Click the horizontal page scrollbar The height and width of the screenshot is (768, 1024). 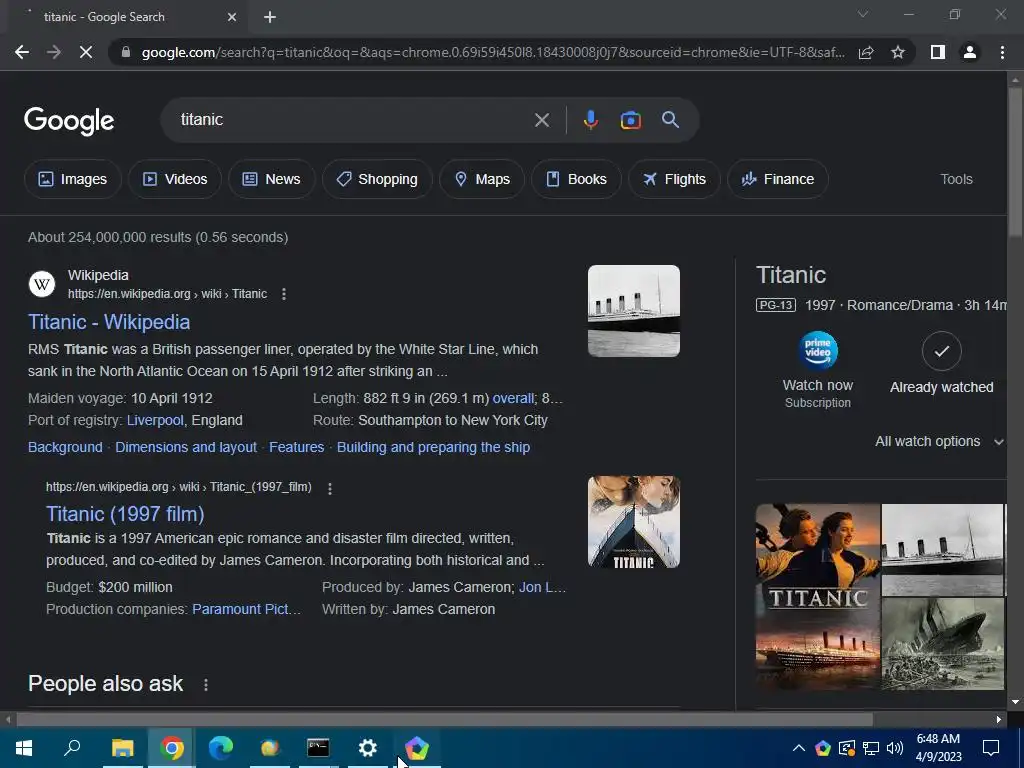click(x=444, y=719)
